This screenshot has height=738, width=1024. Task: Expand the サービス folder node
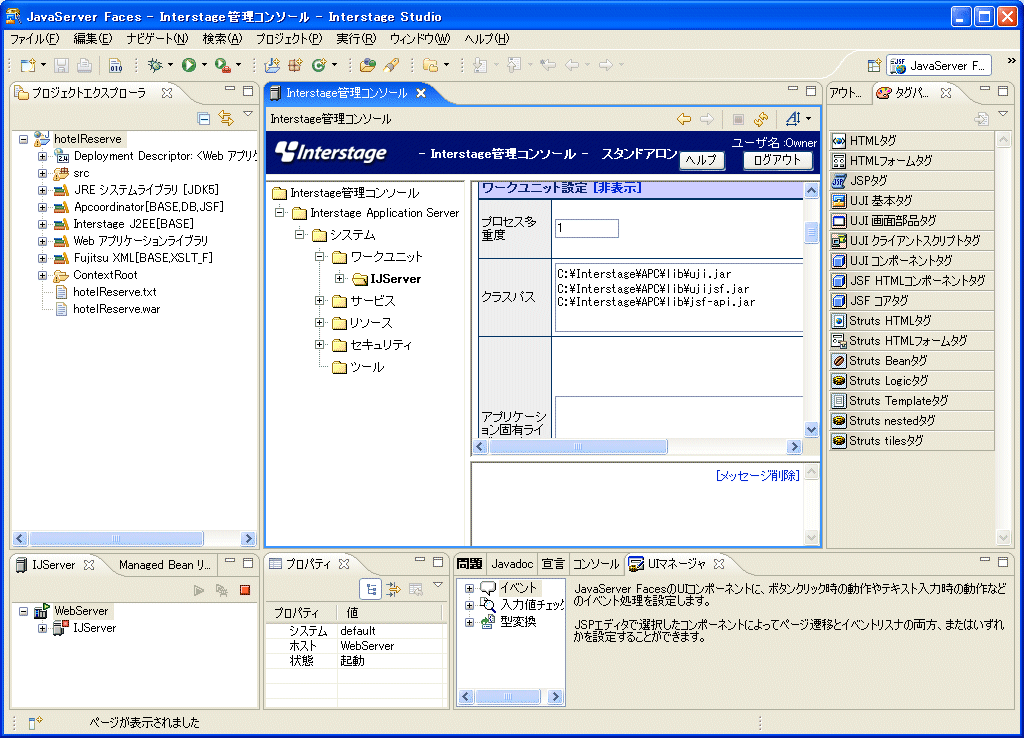[320, 301]
